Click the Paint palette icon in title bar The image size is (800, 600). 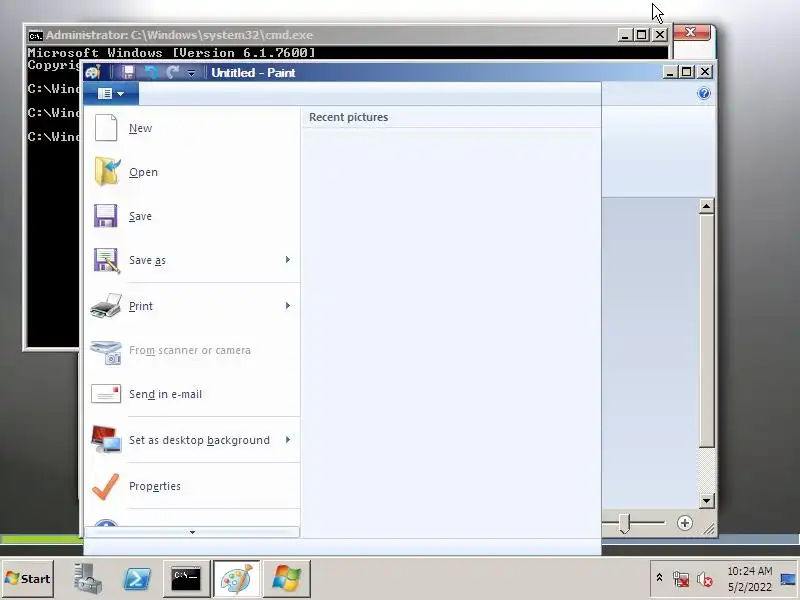(x=93, y=72)
